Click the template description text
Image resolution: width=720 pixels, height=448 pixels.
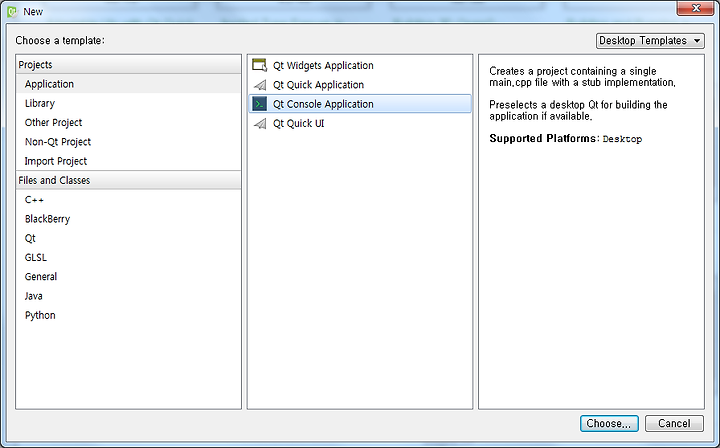point(582,94)
